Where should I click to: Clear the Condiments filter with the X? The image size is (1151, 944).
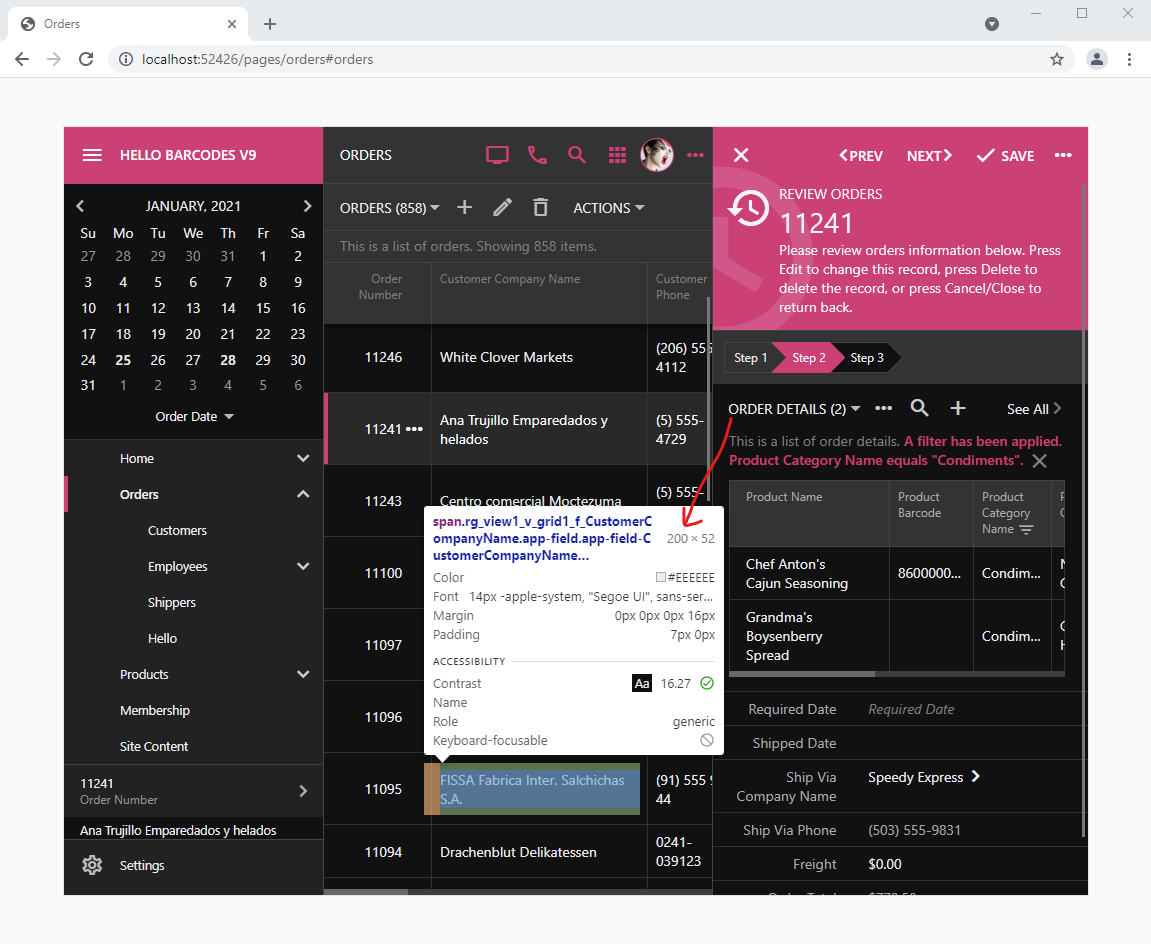point(1039,460)
